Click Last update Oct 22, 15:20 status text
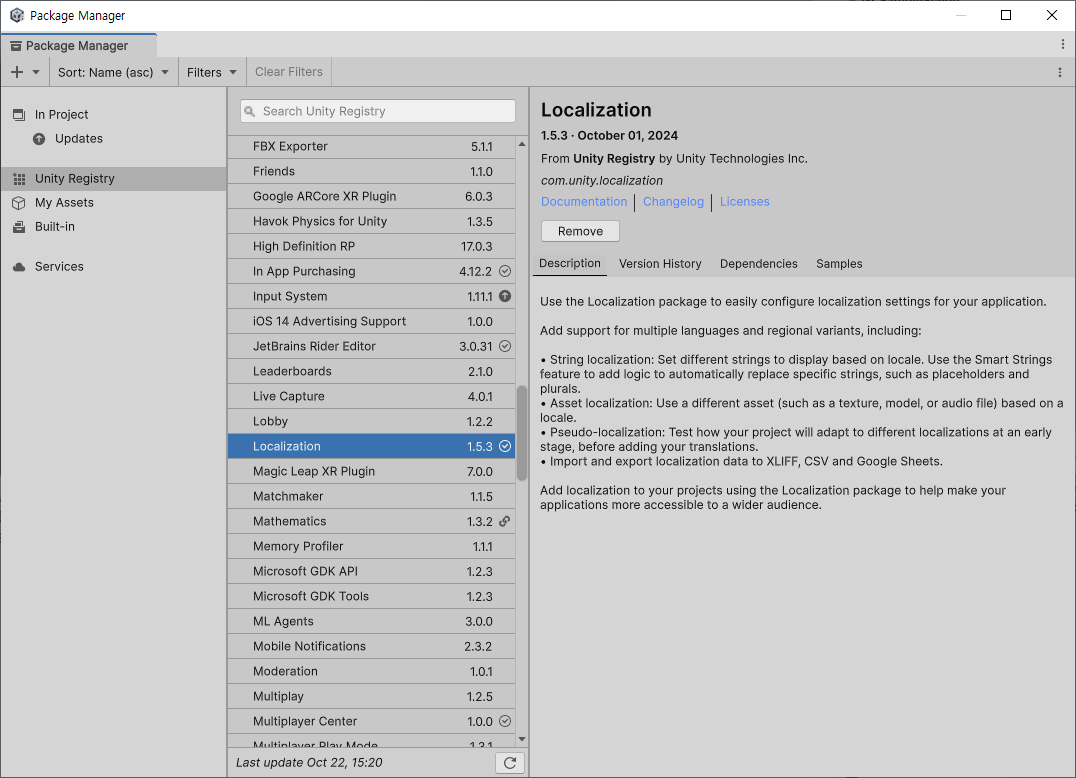Viewport: 1076px width, 778px height. pos(309,763)
